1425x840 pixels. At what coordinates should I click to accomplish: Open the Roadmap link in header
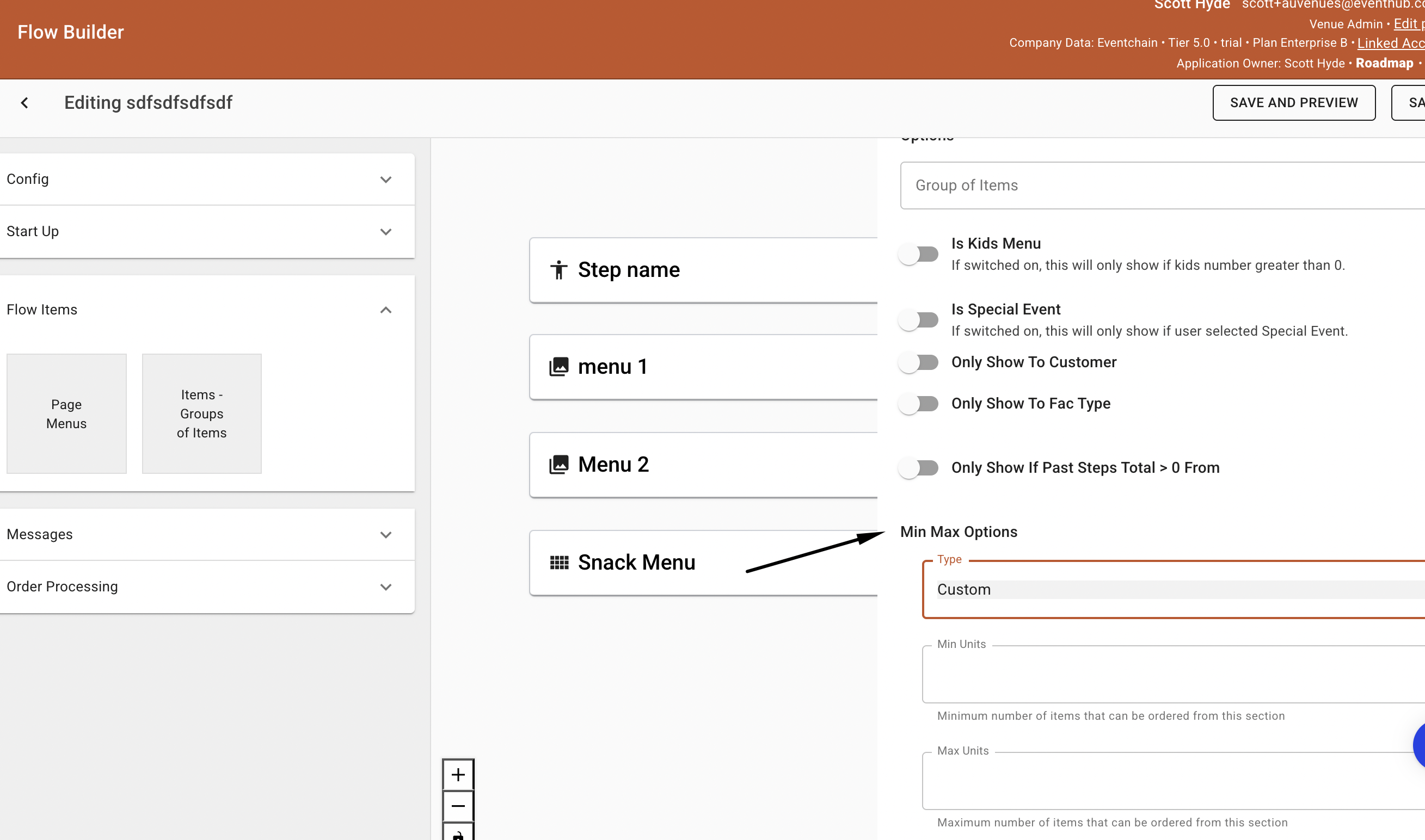click(1384, 64)
